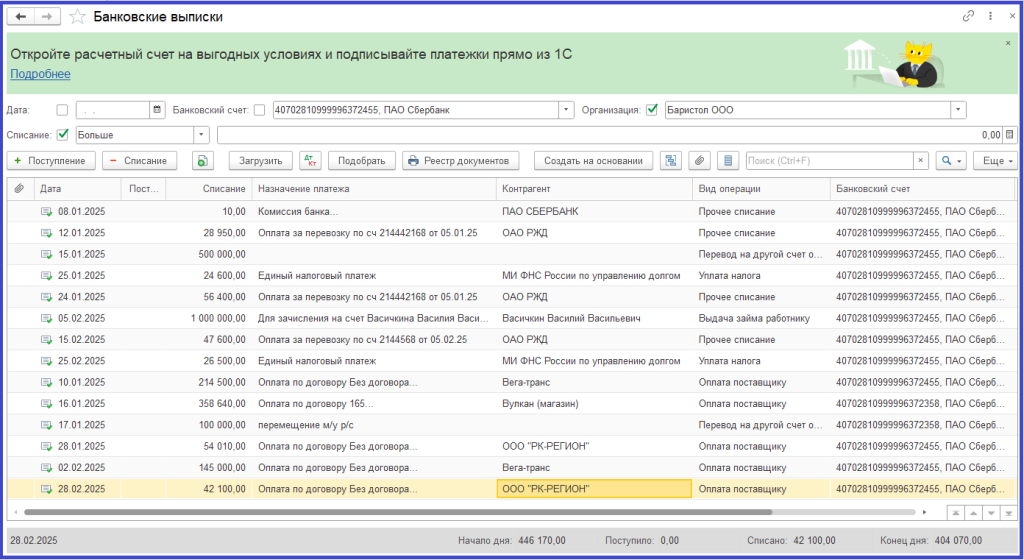The height and width of the screenshot is (560, 1024).
Task: Click the calculator icon in amount field
Action: [1008, 135]
